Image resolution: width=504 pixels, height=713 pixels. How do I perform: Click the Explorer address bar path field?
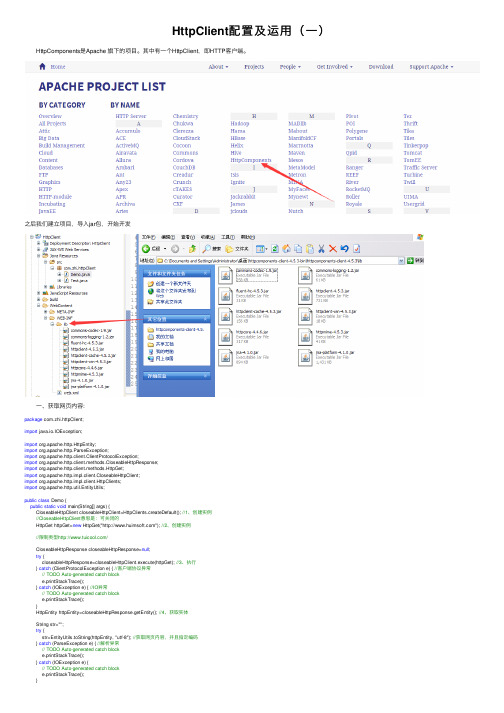(x=280, y=261)
